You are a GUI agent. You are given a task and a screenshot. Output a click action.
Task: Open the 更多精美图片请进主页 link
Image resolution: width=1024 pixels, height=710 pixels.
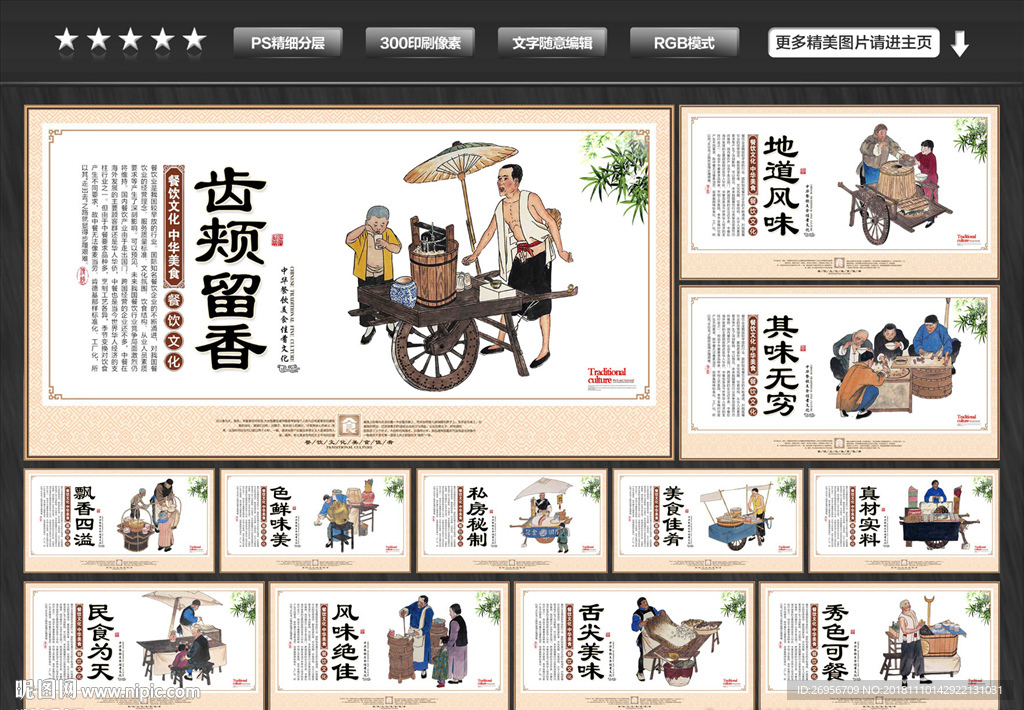pos(854,43)
